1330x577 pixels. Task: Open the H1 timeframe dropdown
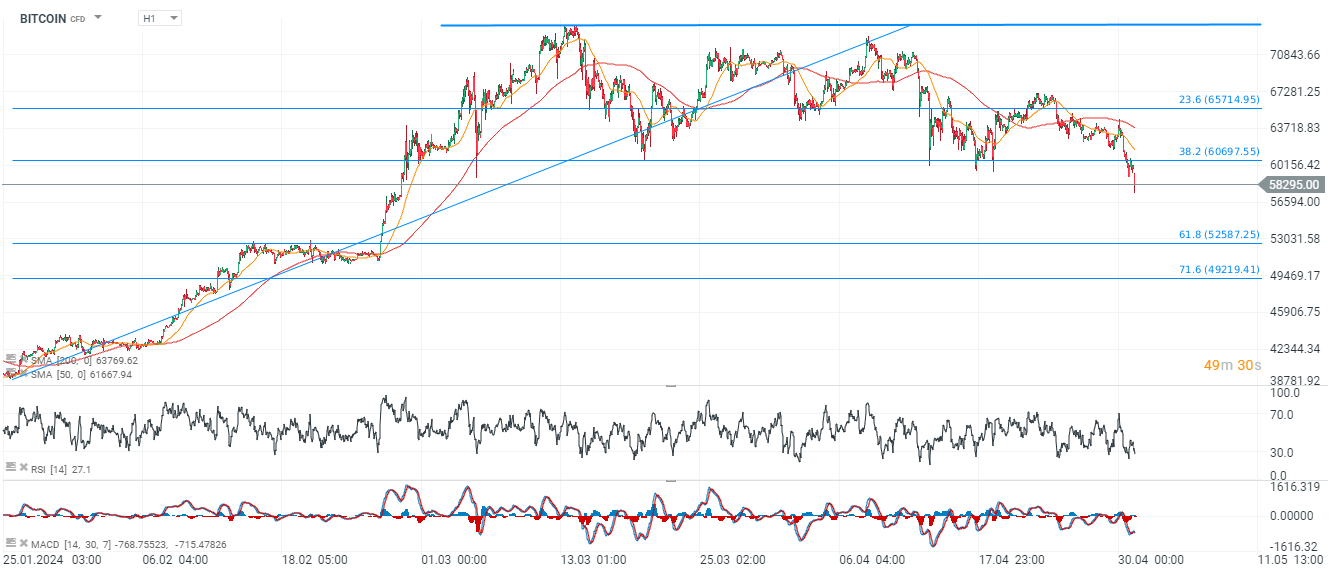tap(160, 18)
